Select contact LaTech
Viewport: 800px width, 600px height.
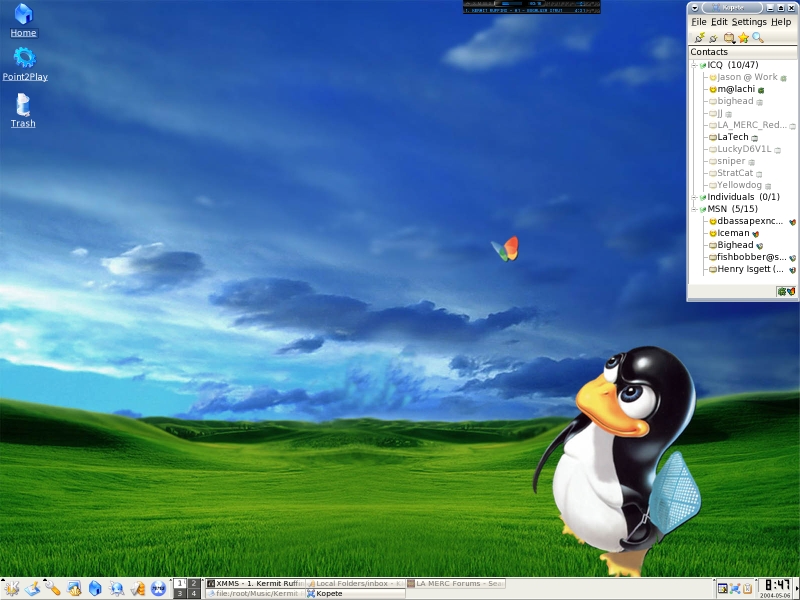(x=733, y=137)
